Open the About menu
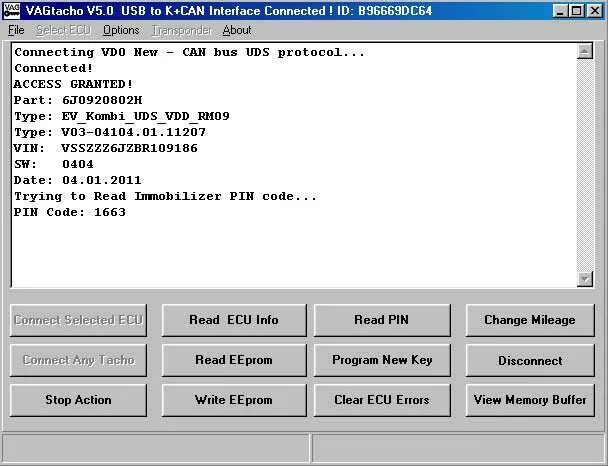This screenshot has height=466, width=608. coord(237,30)
